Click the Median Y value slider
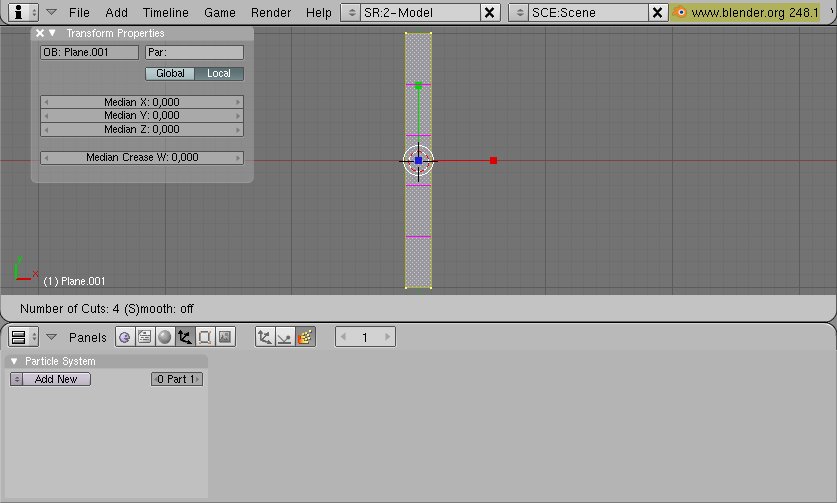Screen dimensions: 837x503 tap(142, 116)
